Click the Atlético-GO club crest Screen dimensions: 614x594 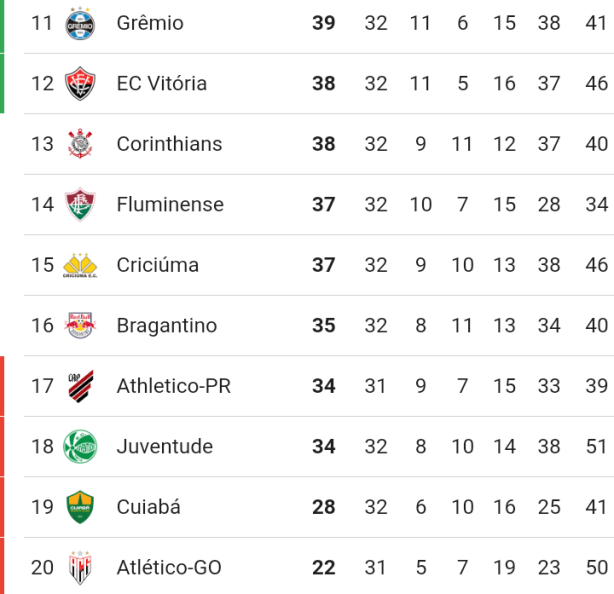tap(80, 567)
